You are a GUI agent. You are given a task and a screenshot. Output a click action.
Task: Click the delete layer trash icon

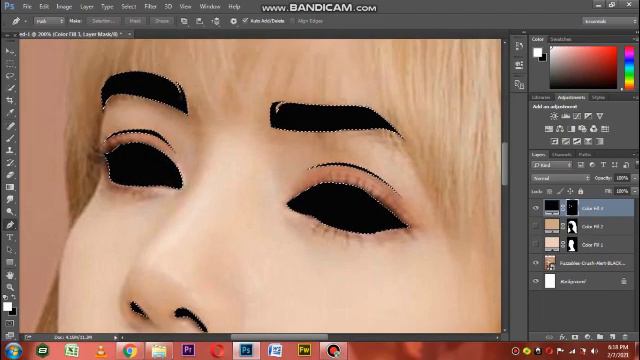(x=625, y=337)
